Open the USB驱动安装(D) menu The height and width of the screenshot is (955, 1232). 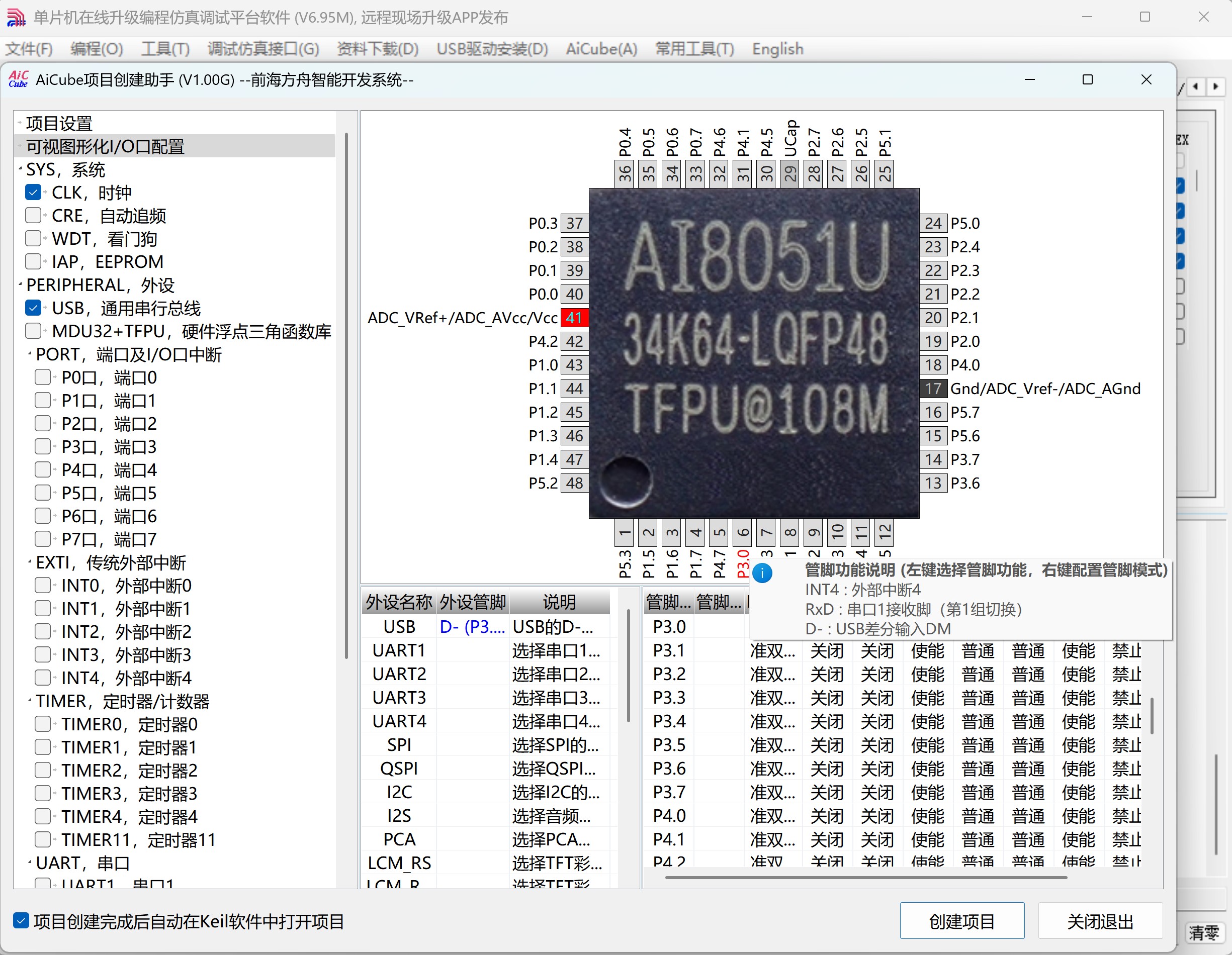tap(492, 49)
